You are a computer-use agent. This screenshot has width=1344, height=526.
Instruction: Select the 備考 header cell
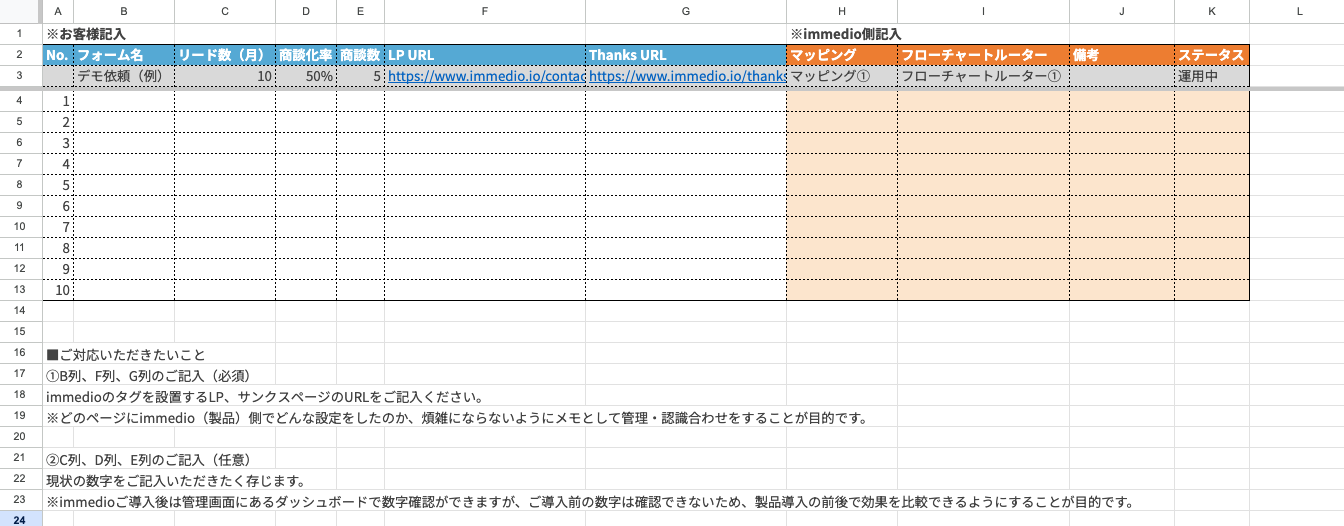(1121, 55)
